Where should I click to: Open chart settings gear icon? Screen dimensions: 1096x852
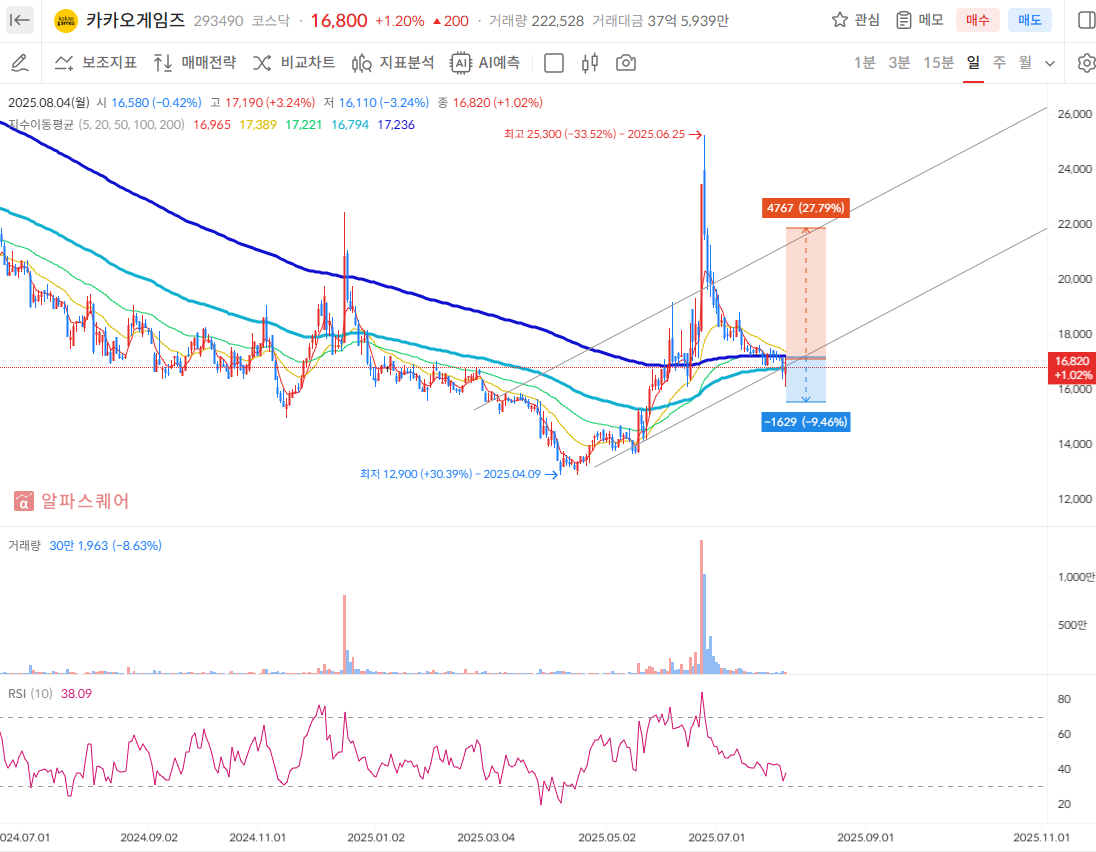(x=1086, y=63)
